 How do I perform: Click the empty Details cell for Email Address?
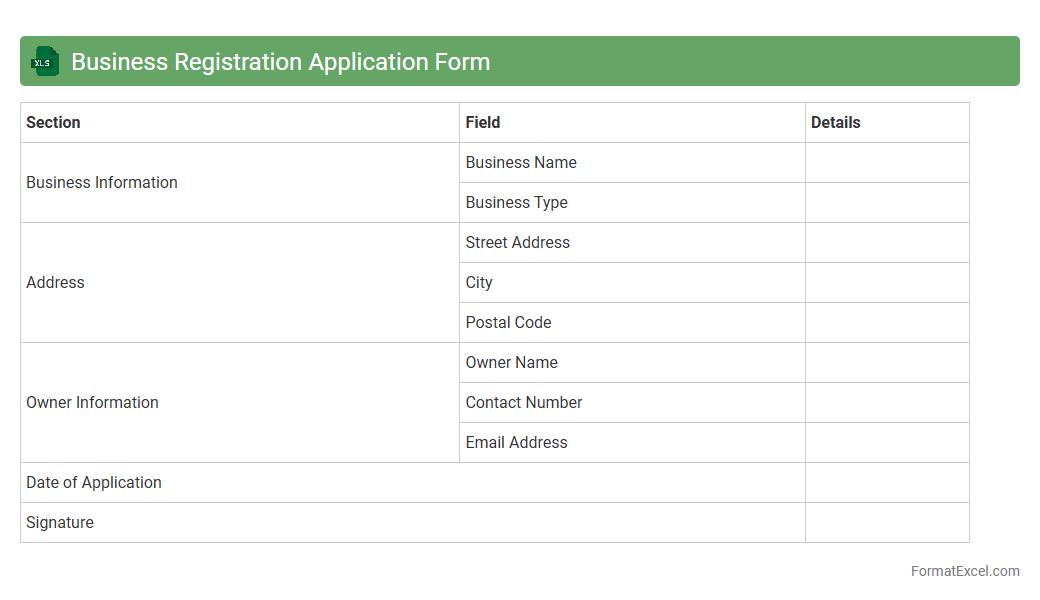point(887,442)
